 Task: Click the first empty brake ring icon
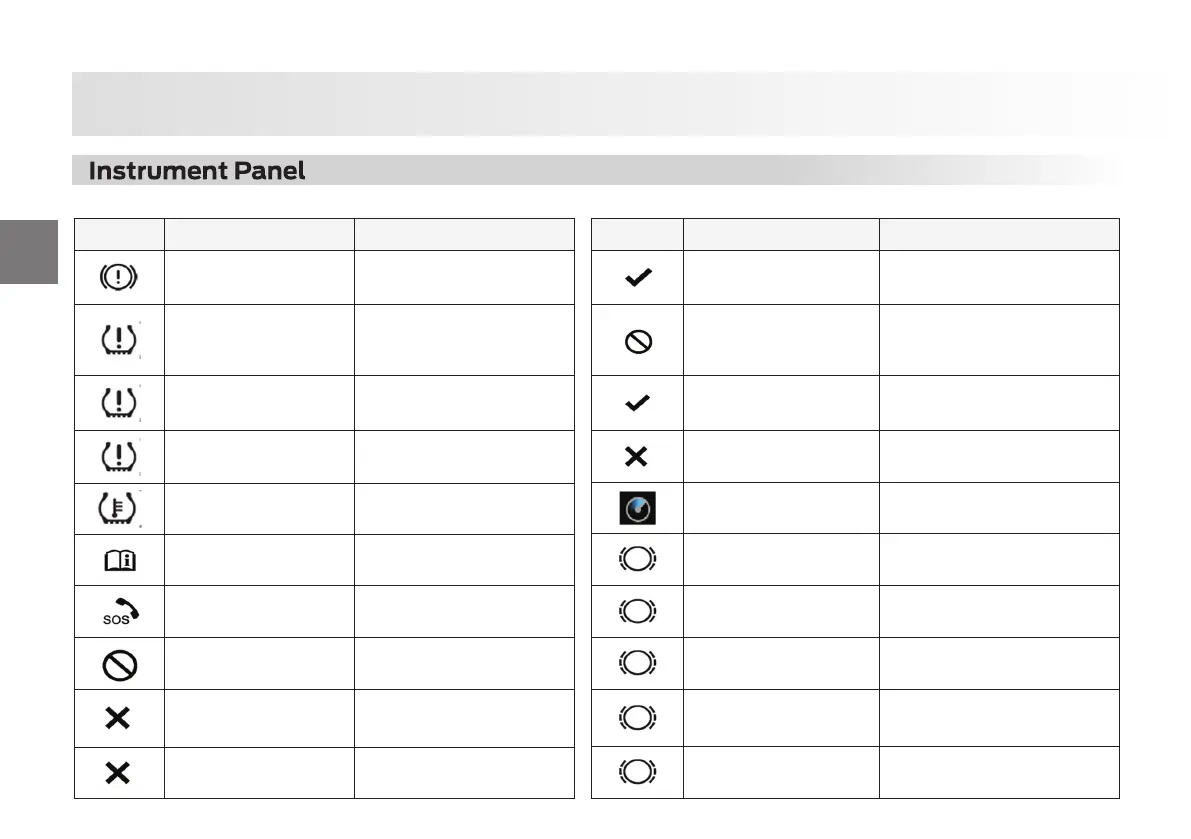pos(638,560)
